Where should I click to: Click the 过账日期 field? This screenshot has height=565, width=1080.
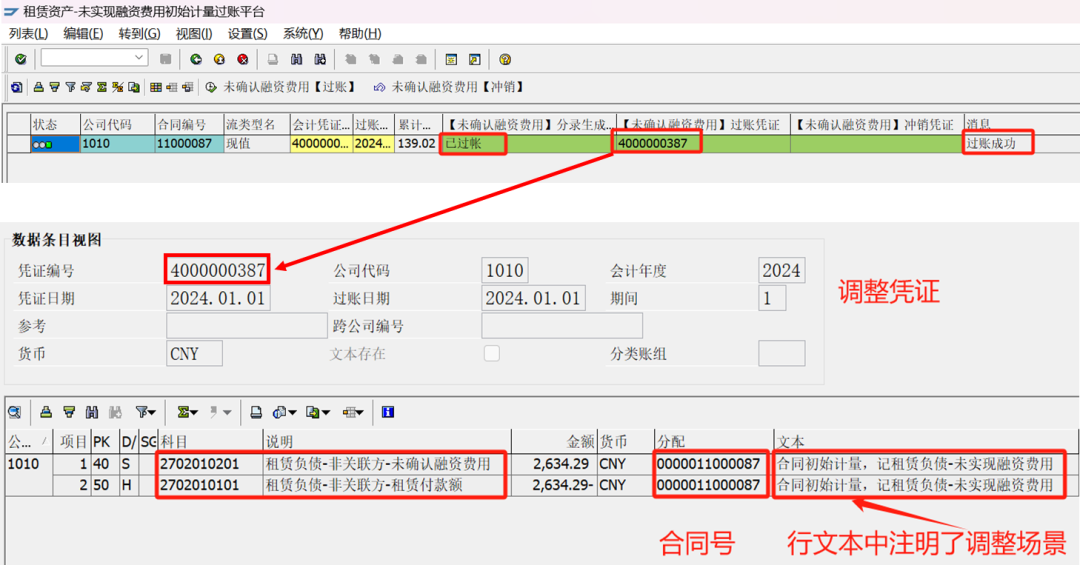[533, 298]
